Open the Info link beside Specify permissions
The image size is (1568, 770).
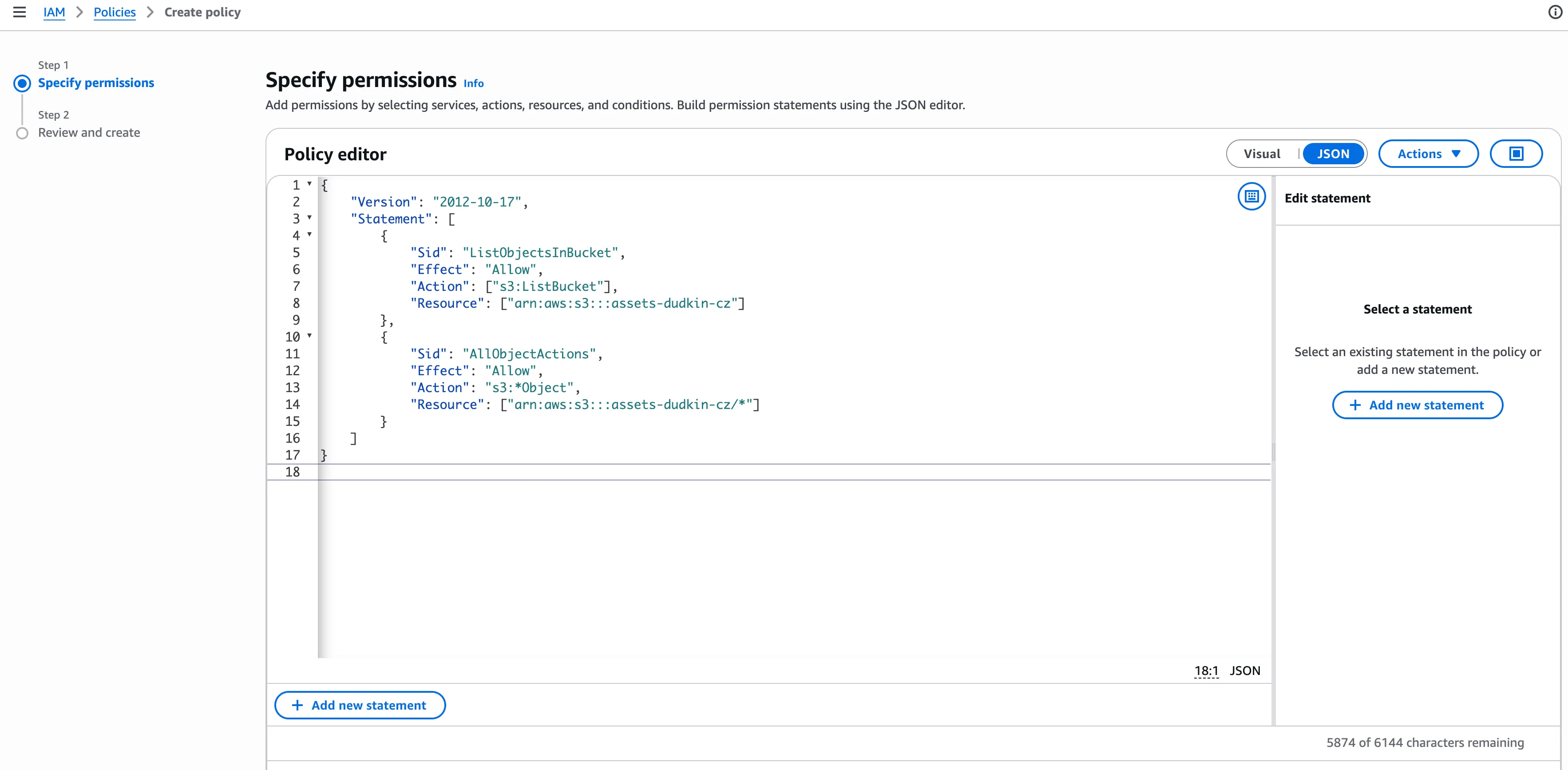(x=474, y=83)
